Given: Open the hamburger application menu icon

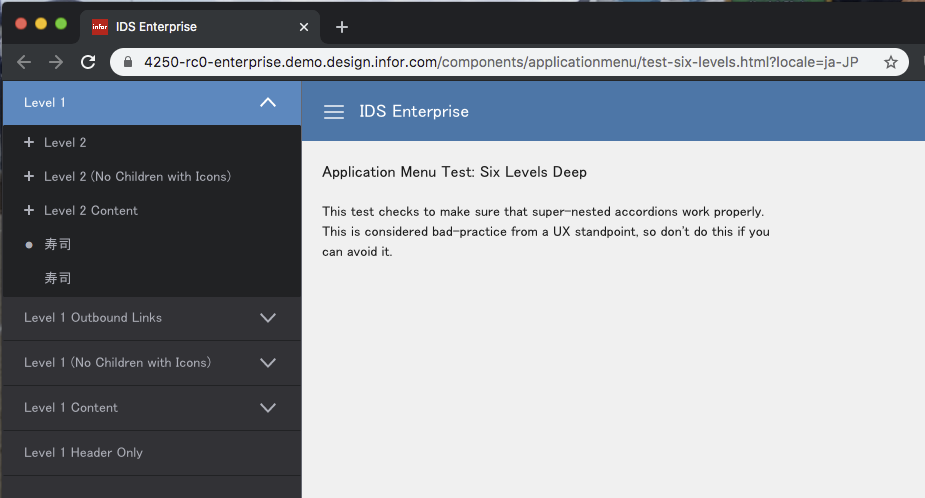Looking at the screenshot, I should pyautogui.click(x=334, y=112).
